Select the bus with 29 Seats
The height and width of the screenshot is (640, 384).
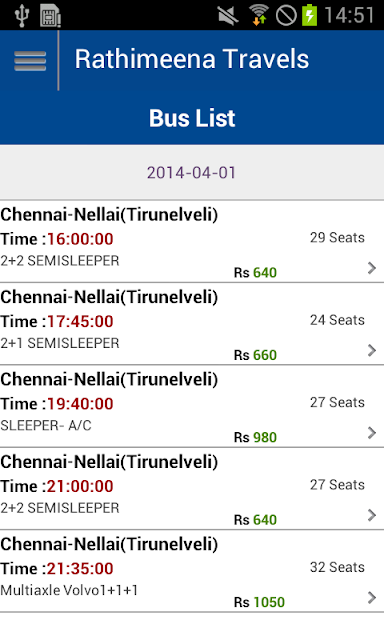coord(192,242)
